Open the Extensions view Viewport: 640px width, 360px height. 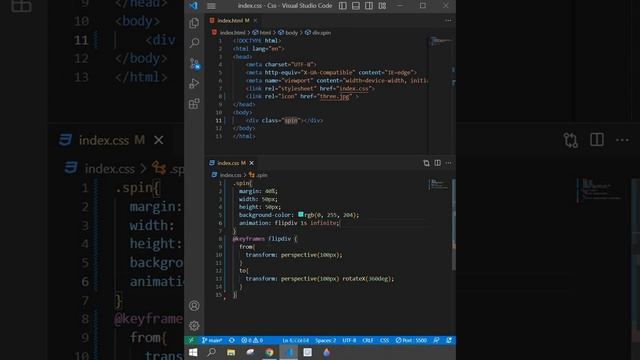pos(194,104)
